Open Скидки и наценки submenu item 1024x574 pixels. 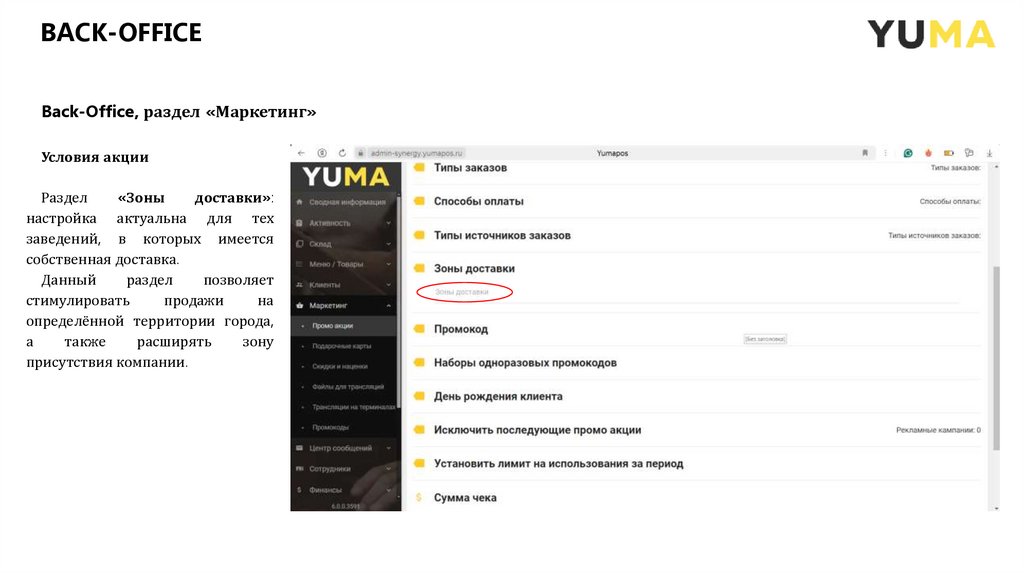tap(340, 366)
